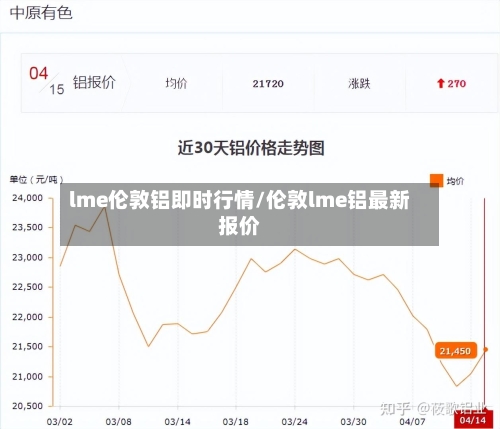Click the 均价 legend label
Viewport: 500px width, 429px height.
point(455,181)
